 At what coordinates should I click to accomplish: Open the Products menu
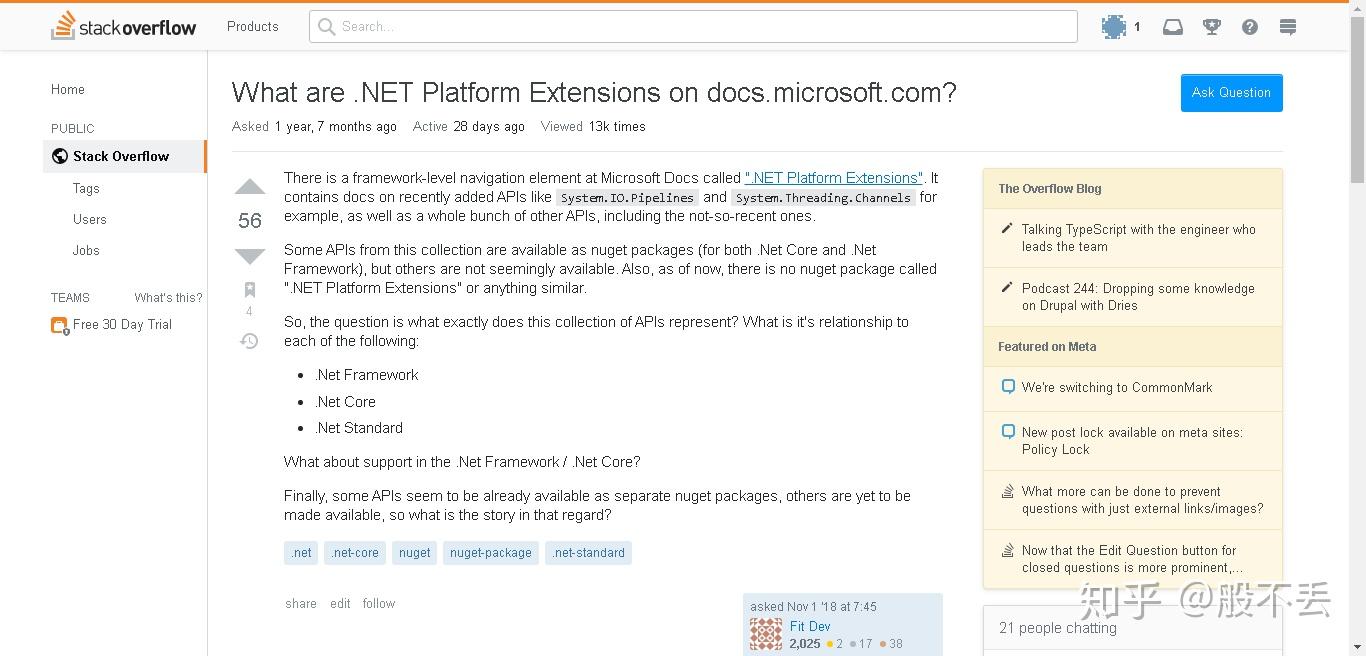pyautogui.click(x=253, y=26)
